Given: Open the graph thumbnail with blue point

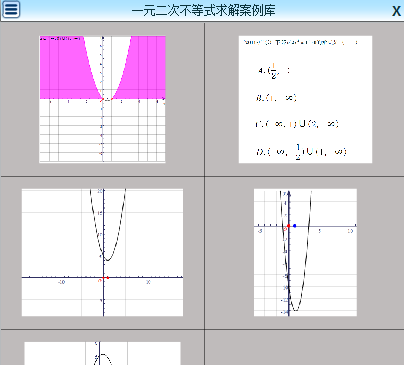Looking at the screenshot, I should (x=305, y=252).
